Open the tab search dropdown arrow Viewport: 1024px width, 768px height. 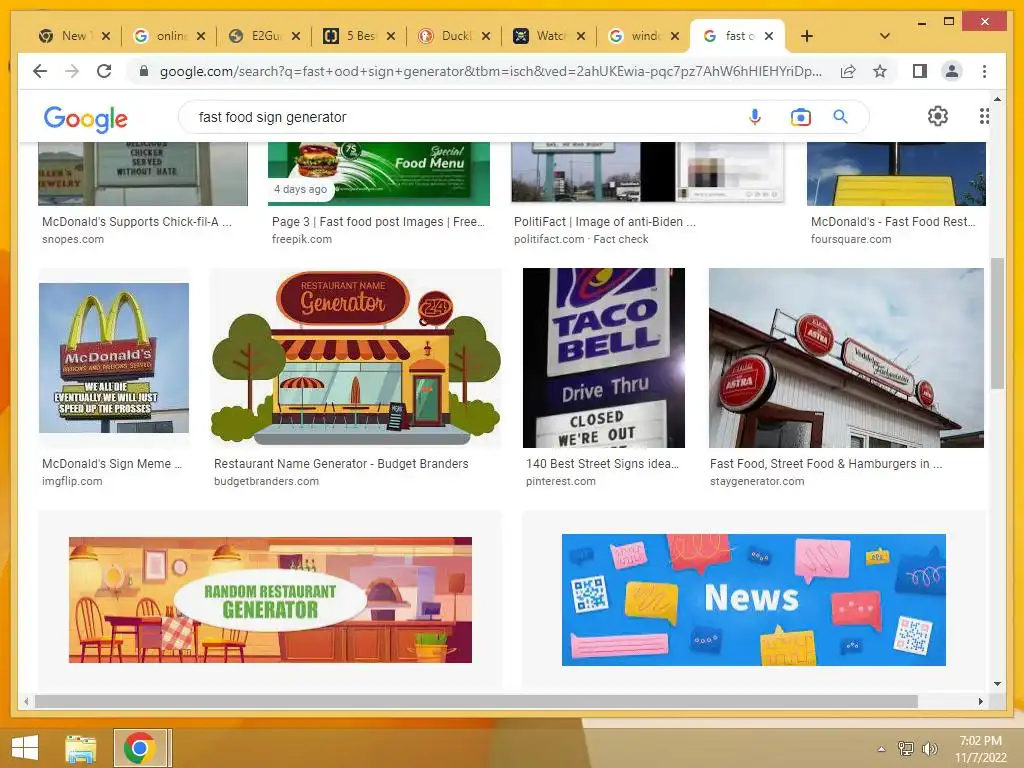885,36
